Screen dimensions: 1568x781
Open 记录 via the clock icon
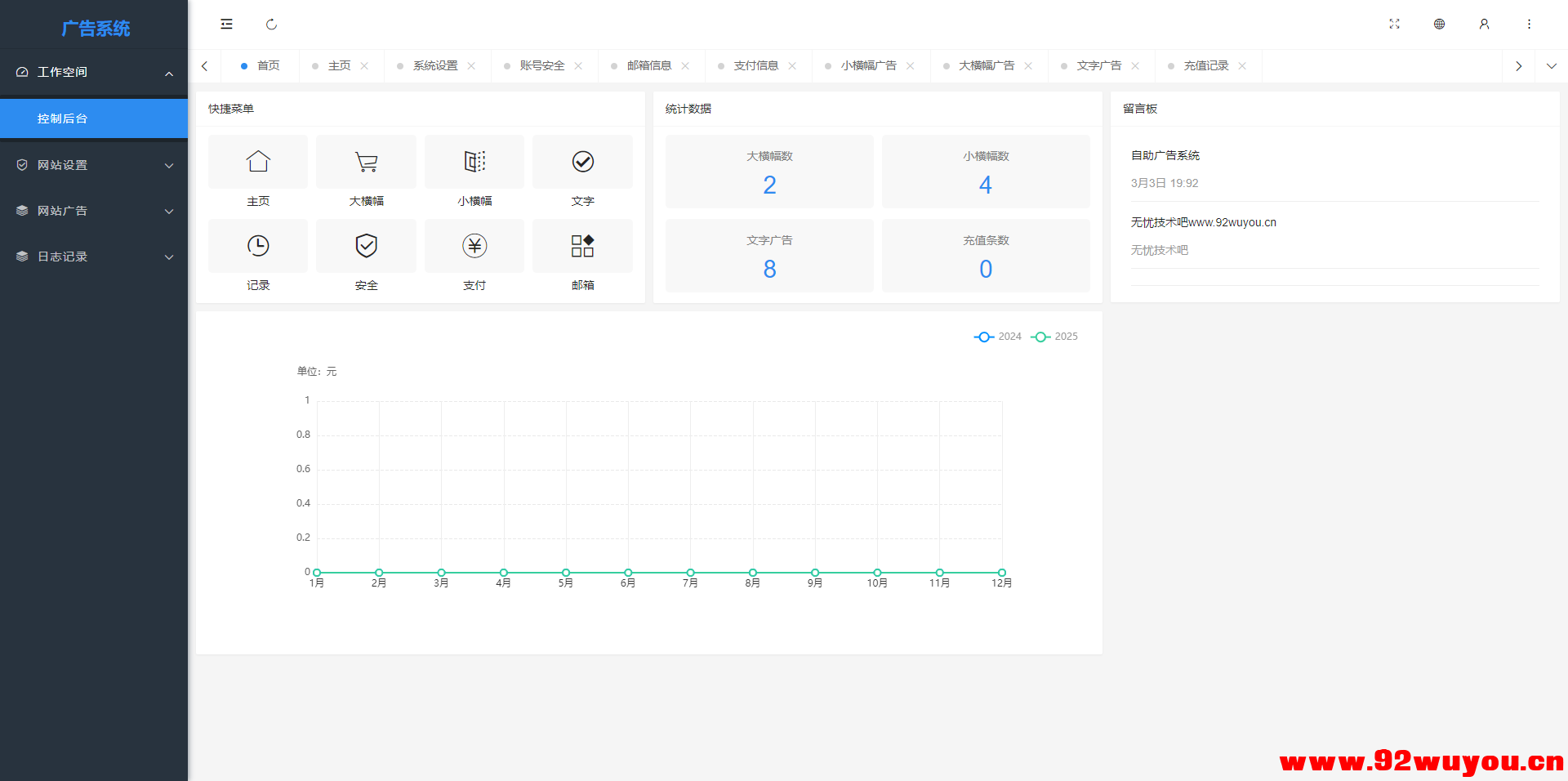tap(258, 246)
